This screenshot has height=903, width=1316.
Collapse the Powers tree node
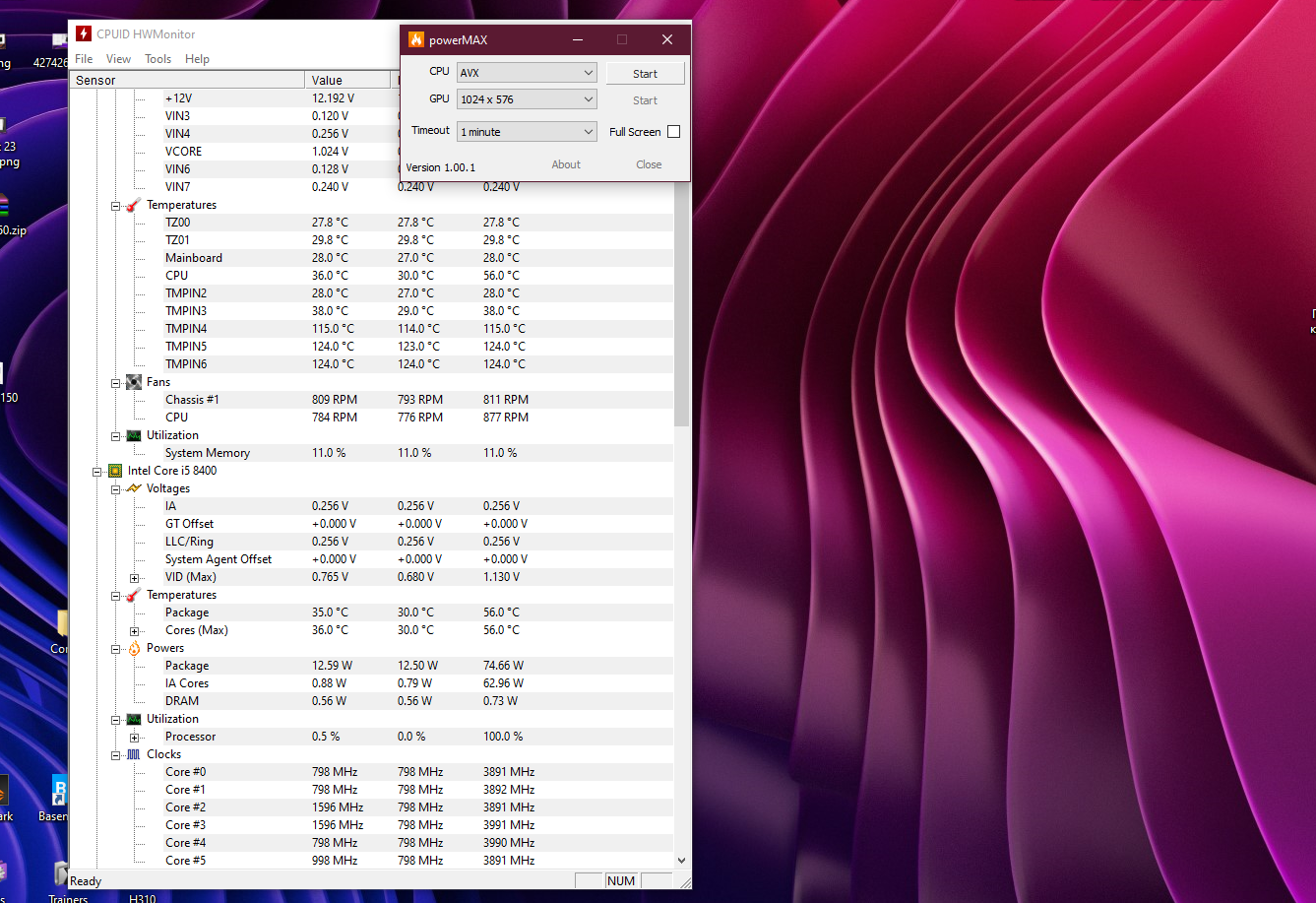click(115, 649)
